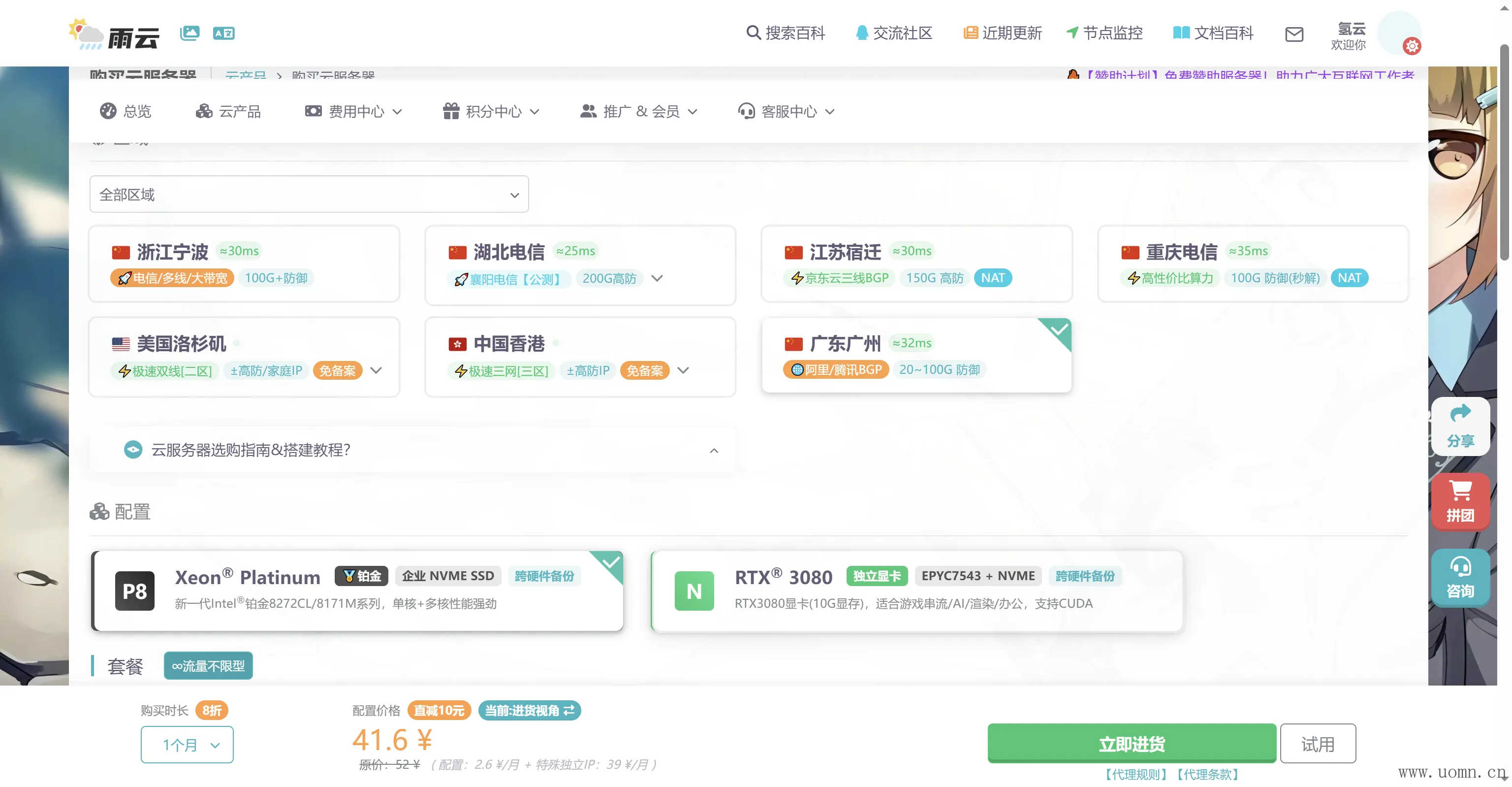This screenshot has height=787, width=1512.
Task: Click the red settings gear badge
Action: 1412,46
